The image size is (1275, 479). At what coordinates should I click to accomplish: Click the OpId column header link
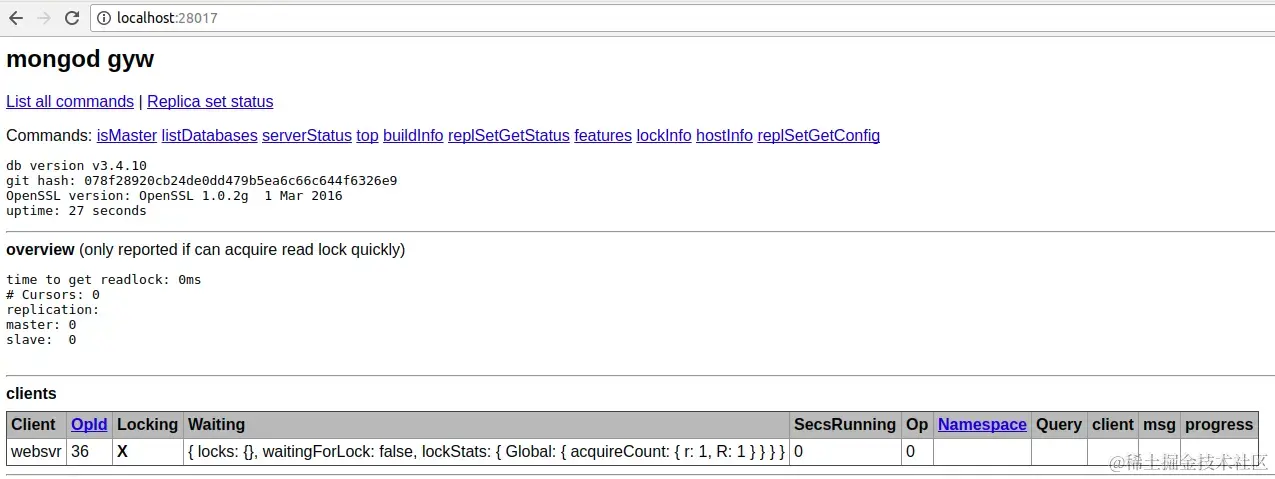[x=89, y=425]
